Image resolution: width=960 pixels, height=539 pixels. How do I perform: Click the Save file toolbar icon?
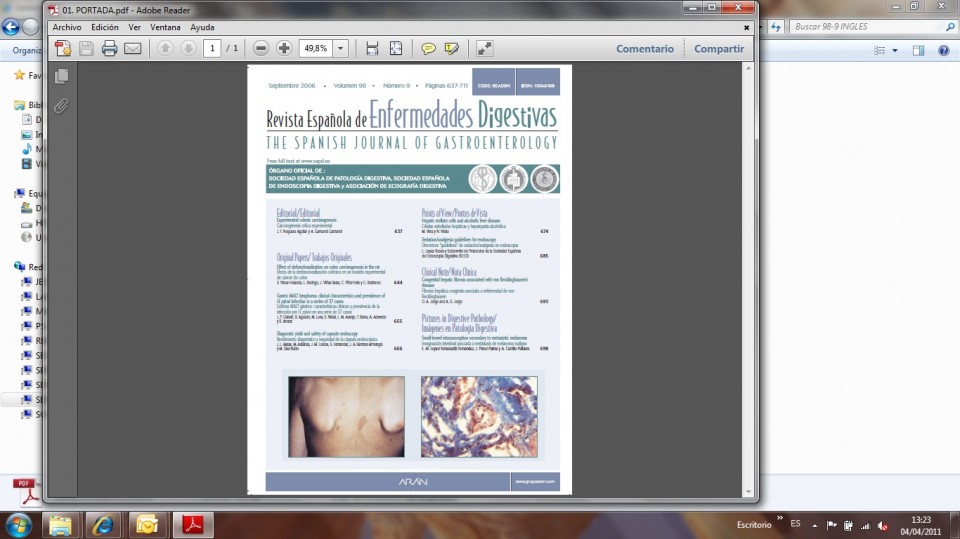[x=86, y=48]
